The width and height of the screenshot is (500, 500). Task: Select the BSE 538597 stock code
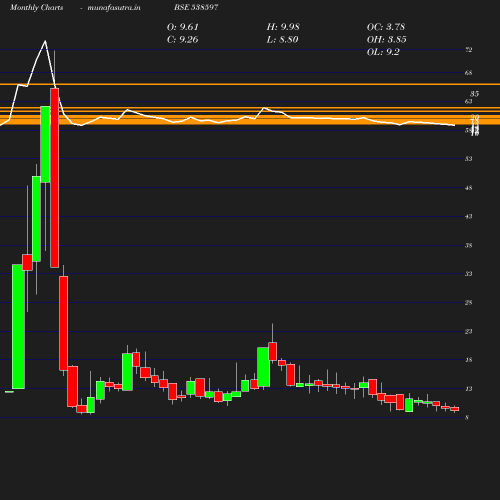(x=196, y=7)
